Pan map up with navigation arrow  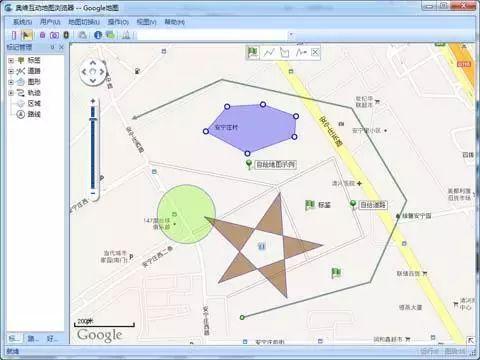(93, 63)
